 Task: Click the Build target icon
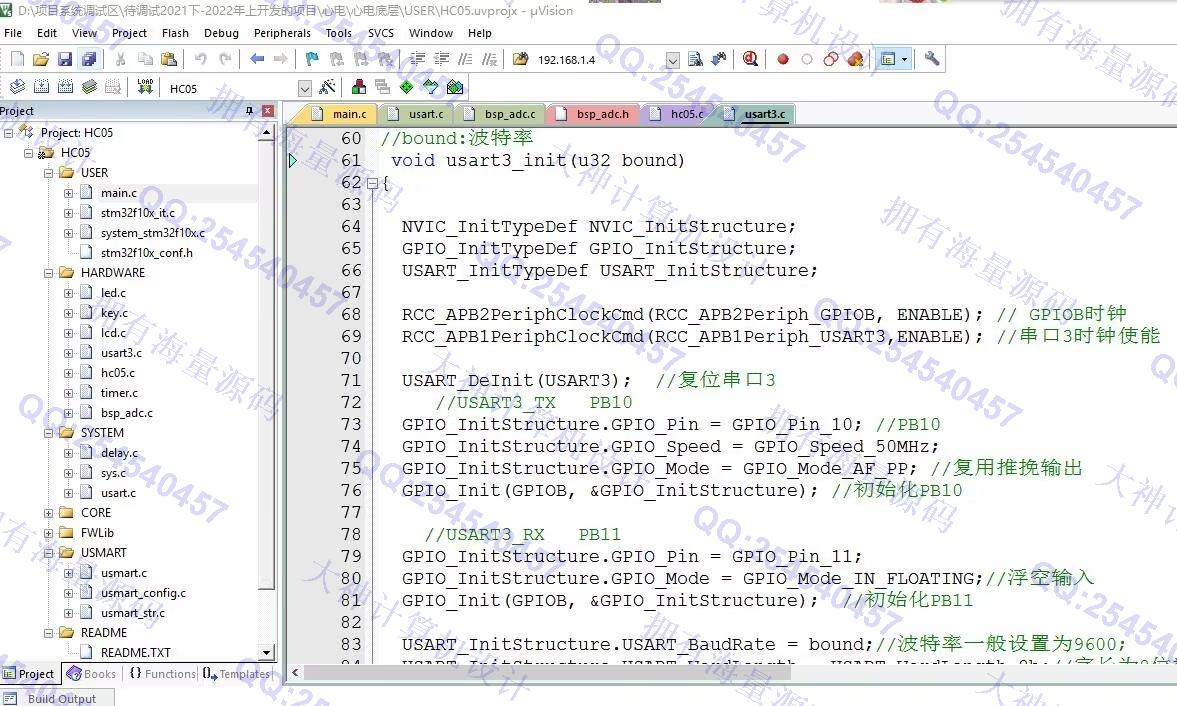coord(41,87)
